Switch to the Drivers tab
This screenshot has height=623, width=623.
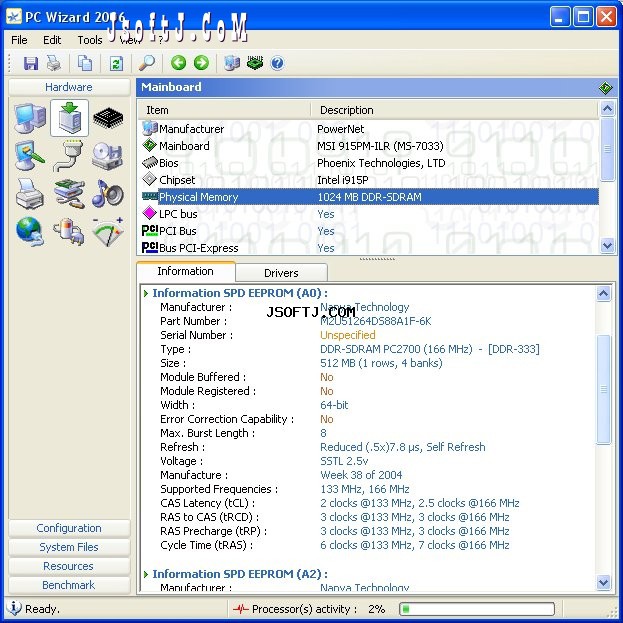[x=281, y=273]
